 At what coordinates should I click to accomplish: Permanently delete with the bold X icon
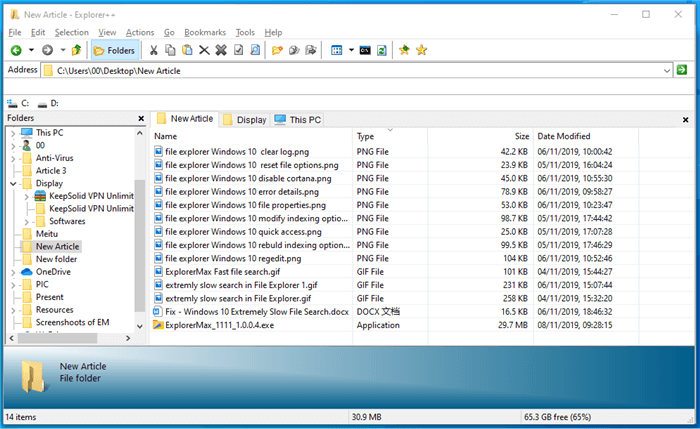coord(221,50)
